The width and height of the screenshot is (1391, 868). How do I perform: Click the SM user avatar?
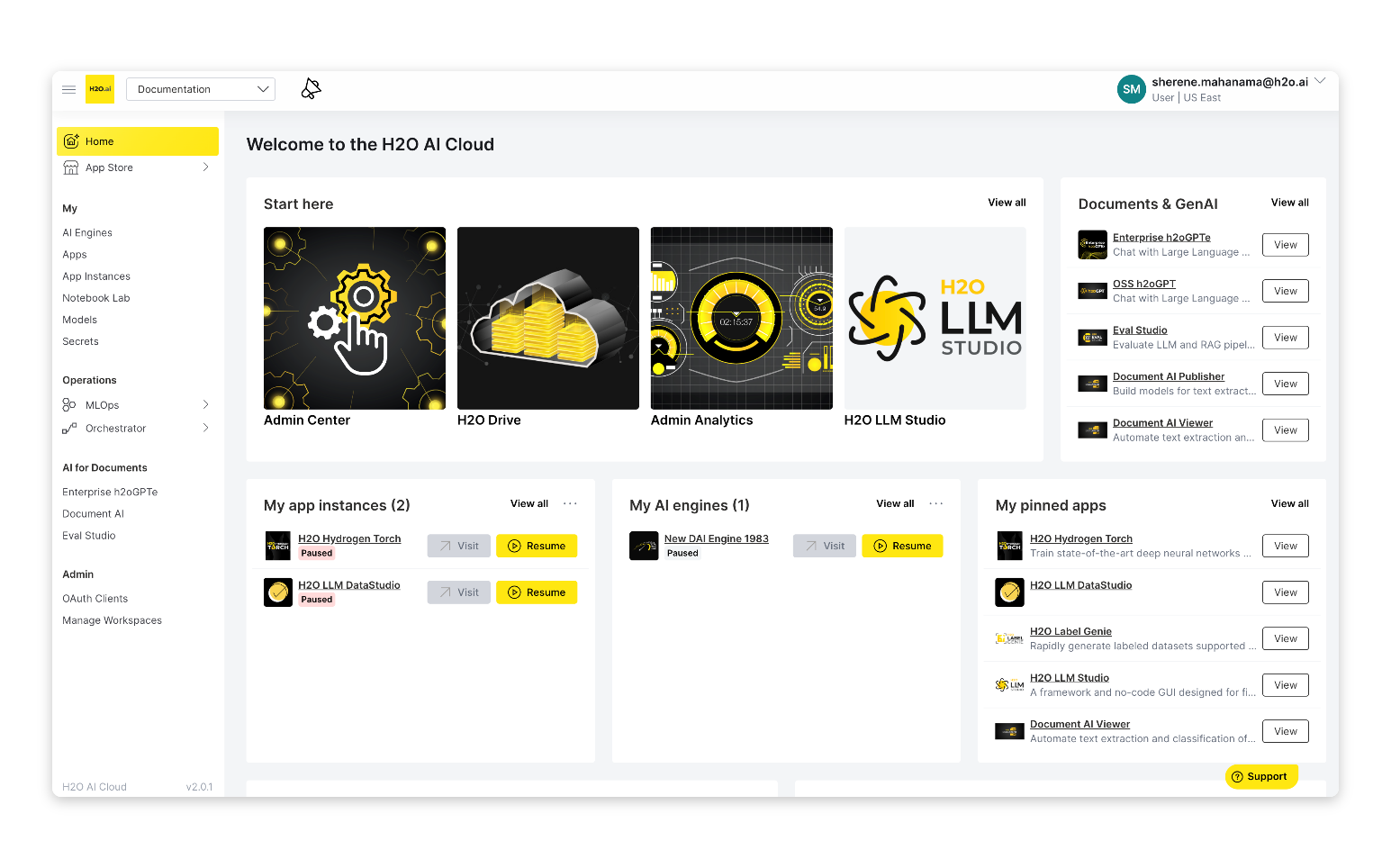(1132, 89)
